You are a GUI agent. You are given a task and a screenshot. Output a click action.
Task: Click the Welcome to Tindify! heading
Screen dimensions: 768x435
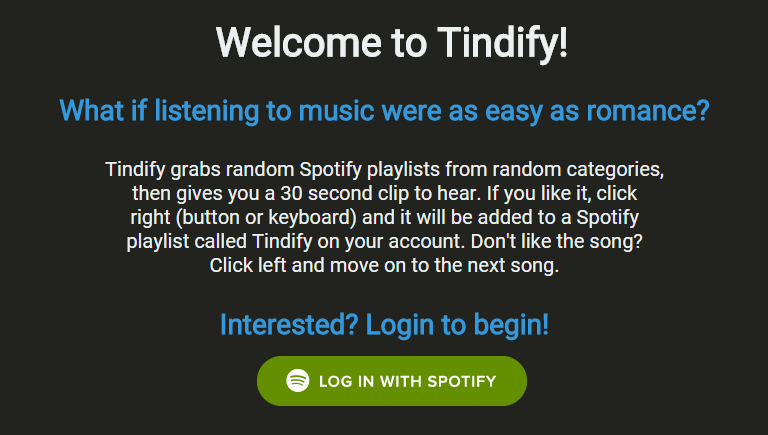click(392, 43)
